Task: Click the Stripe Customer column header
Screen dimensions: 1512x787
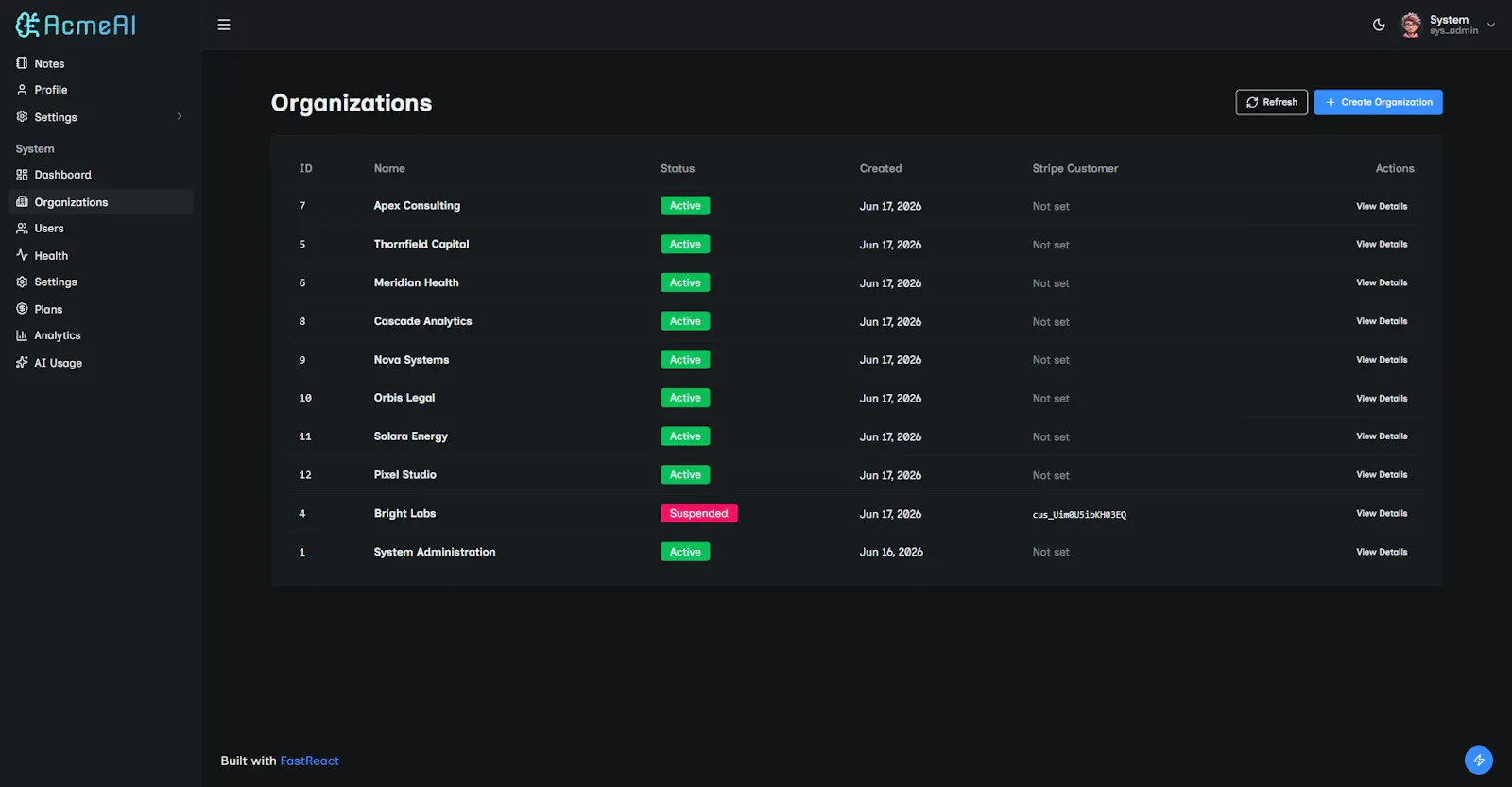Action: pos(1075,168)
